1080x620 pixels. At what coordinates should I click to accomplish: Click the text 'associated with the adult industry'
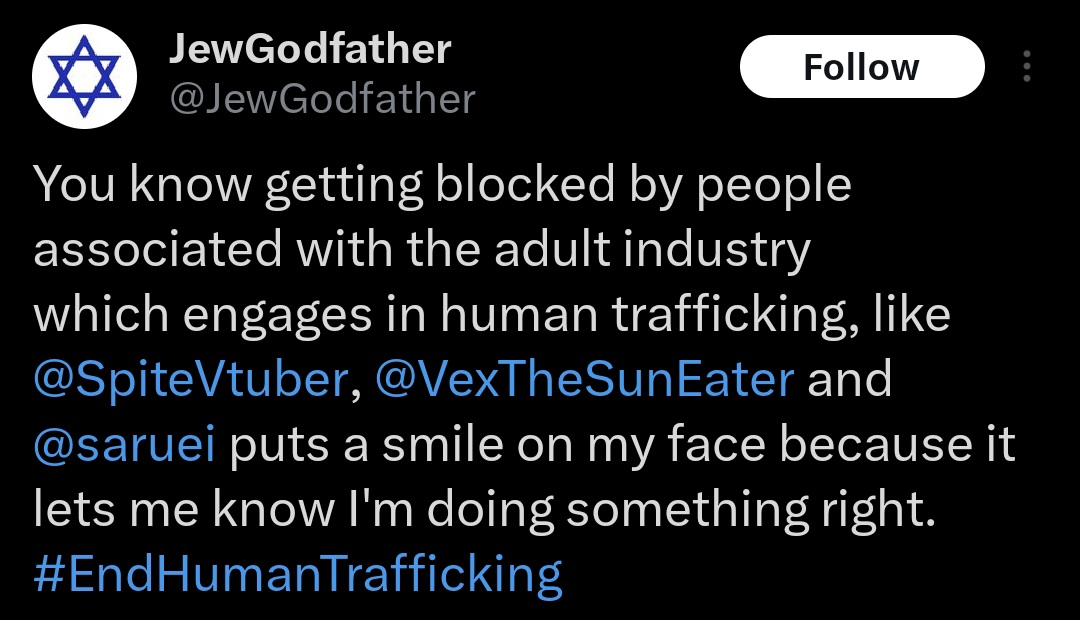coord(421,251)
